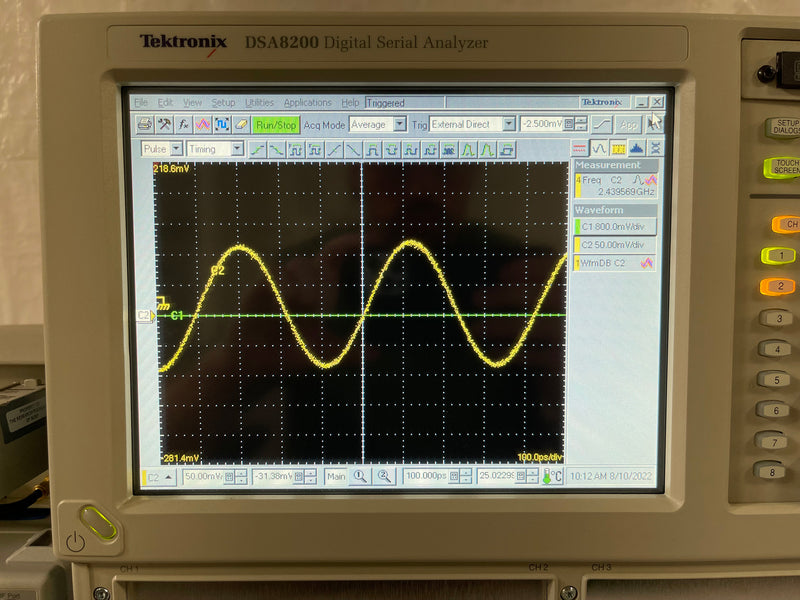The image size is (800, 600).
Task: Select the last measurement icon in the row
Action: [507, 149]
